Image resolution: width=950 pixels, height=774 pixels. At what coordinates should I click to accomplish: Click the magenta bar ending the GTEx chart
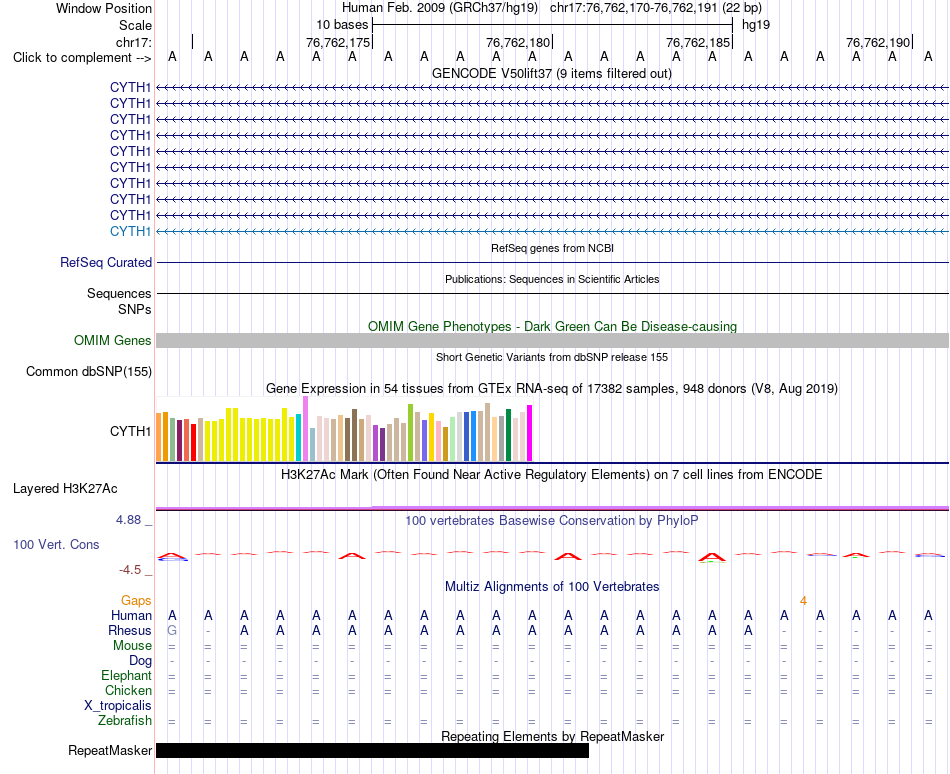(x=530, y=433)
